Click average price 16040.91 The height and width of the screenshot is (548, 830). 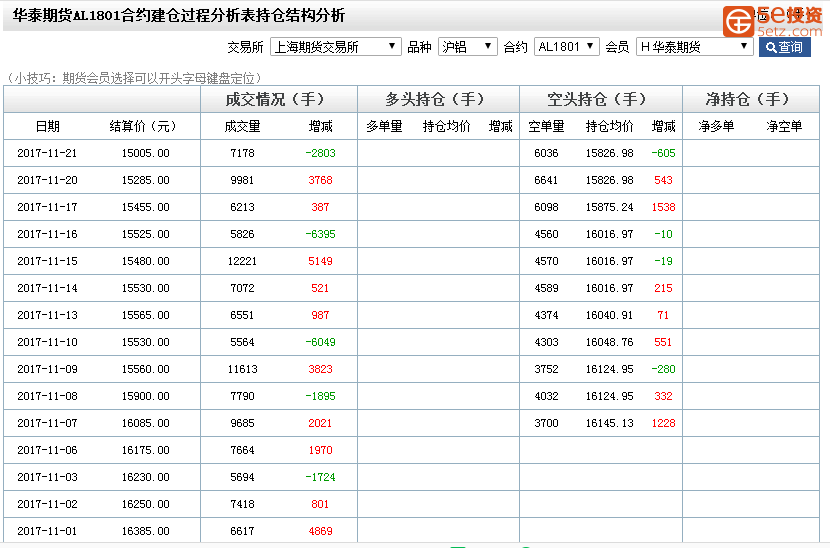[x=609, y=315]
